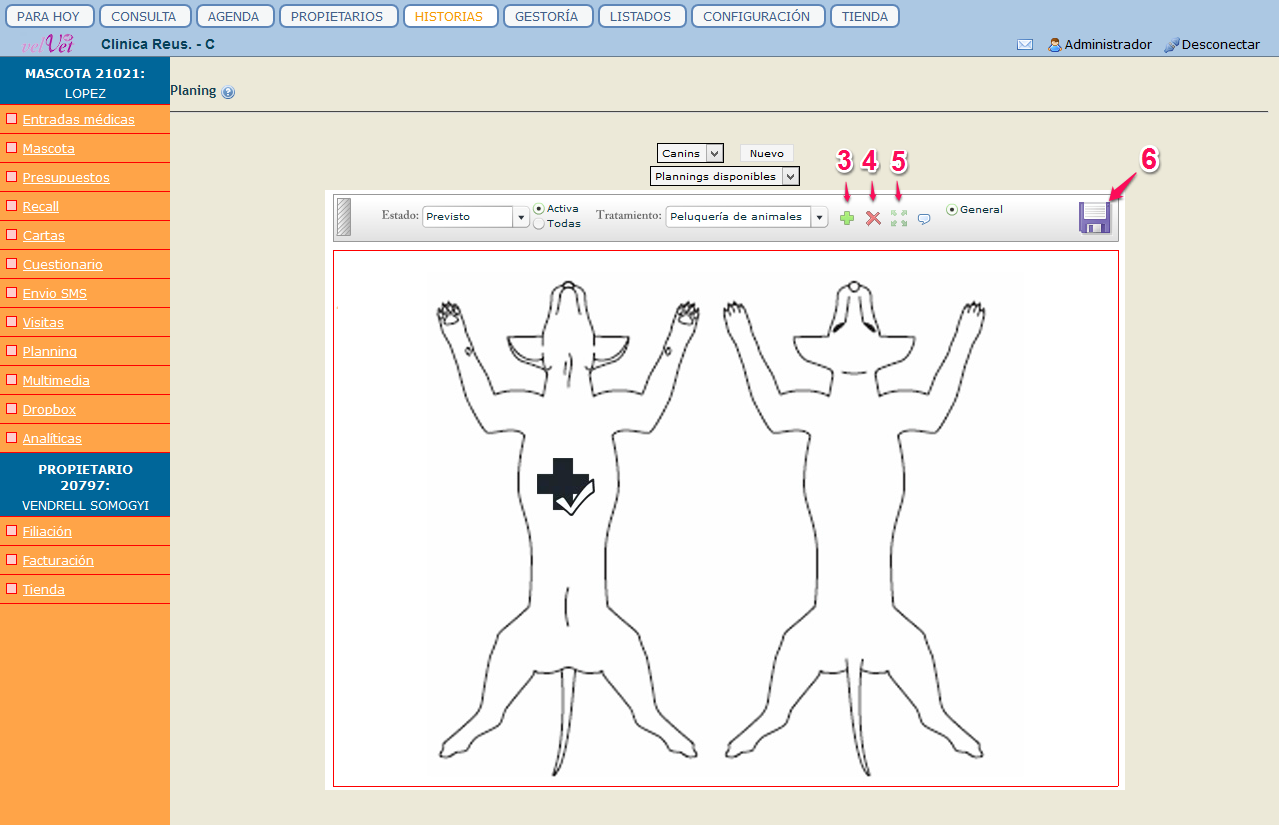Image resolution: width=1279 pixels, height=825 pixels.
Task: Click the green expand arrows icon
Action: [x=898, y=218]
